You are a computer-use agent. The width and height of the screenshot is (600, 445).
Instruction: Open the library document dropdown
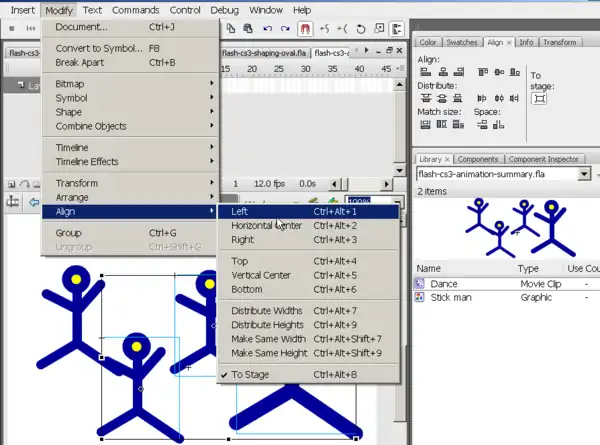tap(584, 174)
